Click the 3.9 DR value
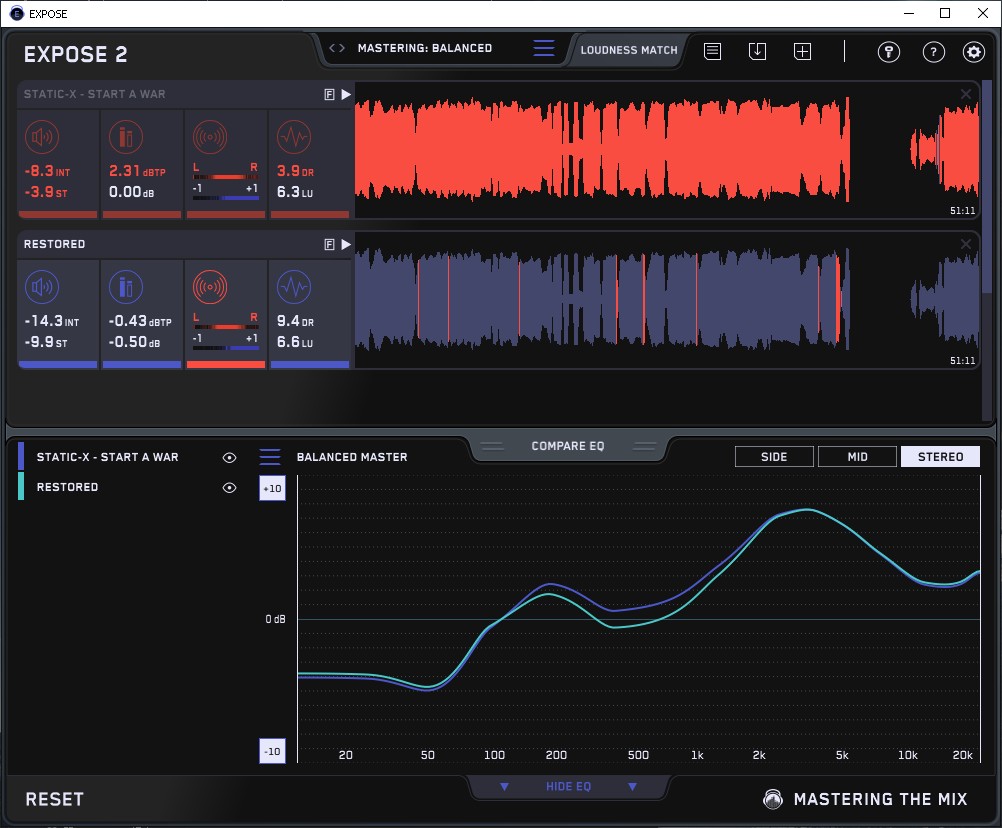The image size is (1002, 828). [295, 171]
